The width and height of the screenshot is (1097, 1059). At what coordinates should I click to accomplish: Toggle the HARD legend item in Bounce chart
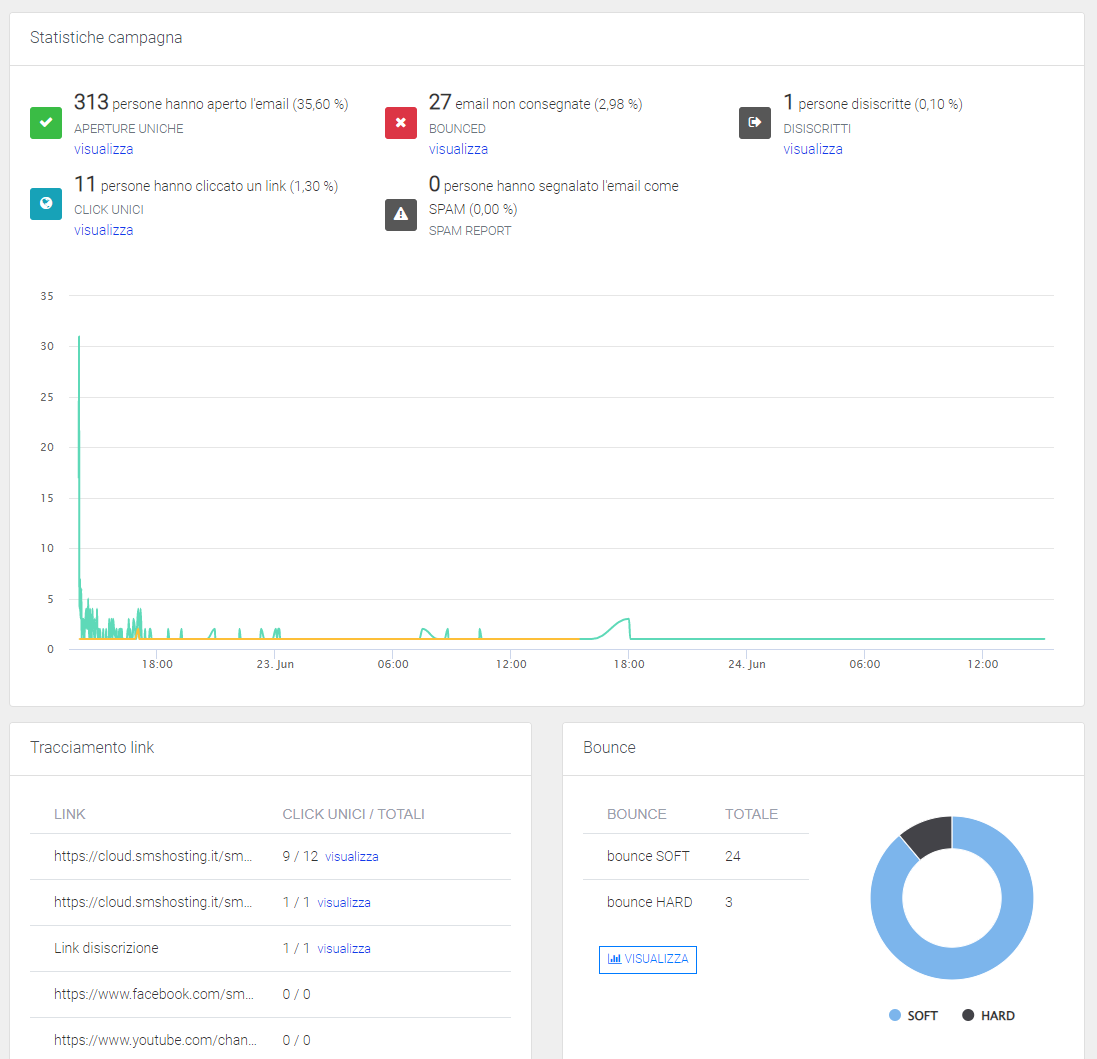[x=988, y=1015]
